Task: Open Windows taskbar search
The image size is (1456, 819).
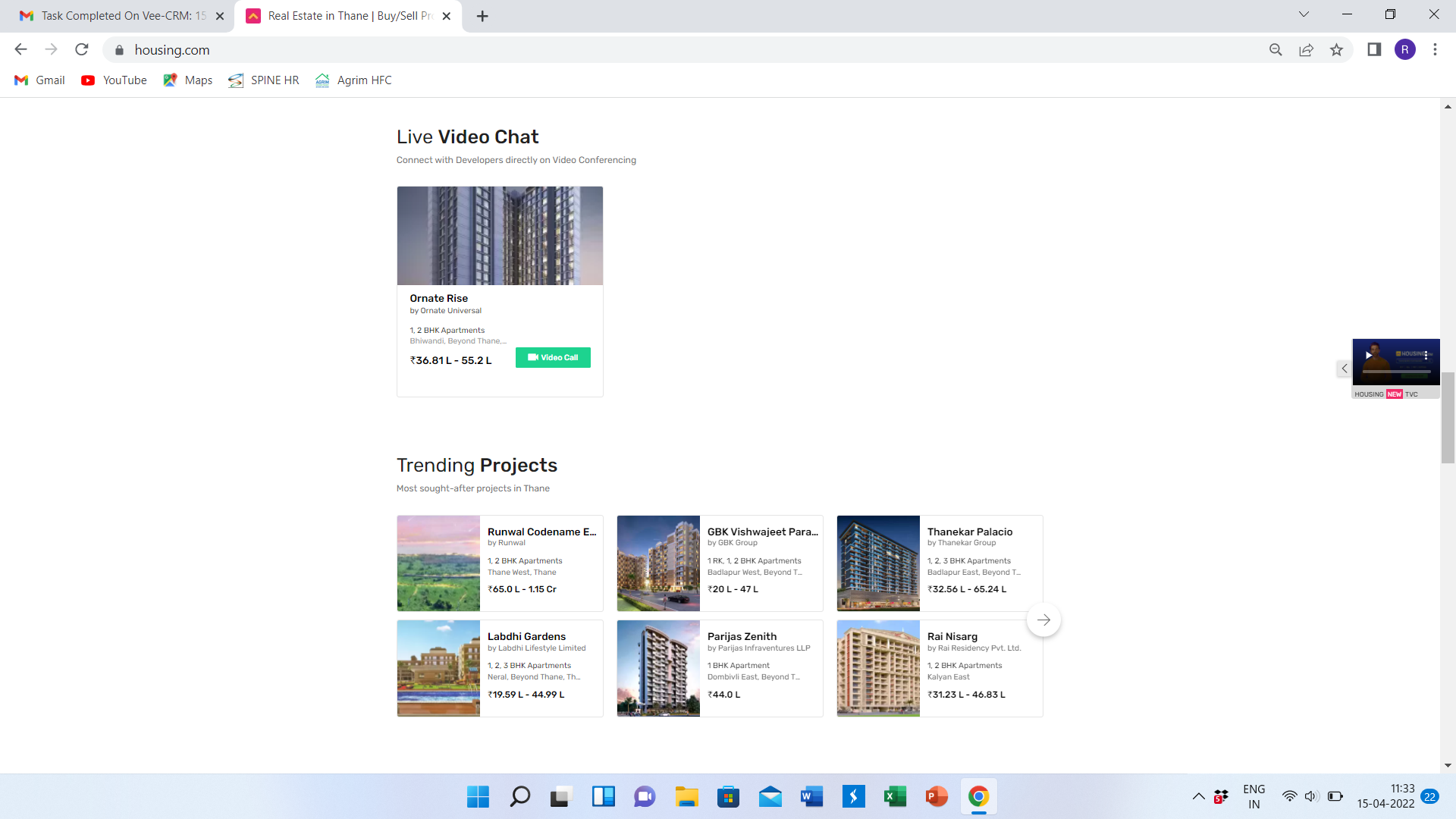Action: pos(520,797)
